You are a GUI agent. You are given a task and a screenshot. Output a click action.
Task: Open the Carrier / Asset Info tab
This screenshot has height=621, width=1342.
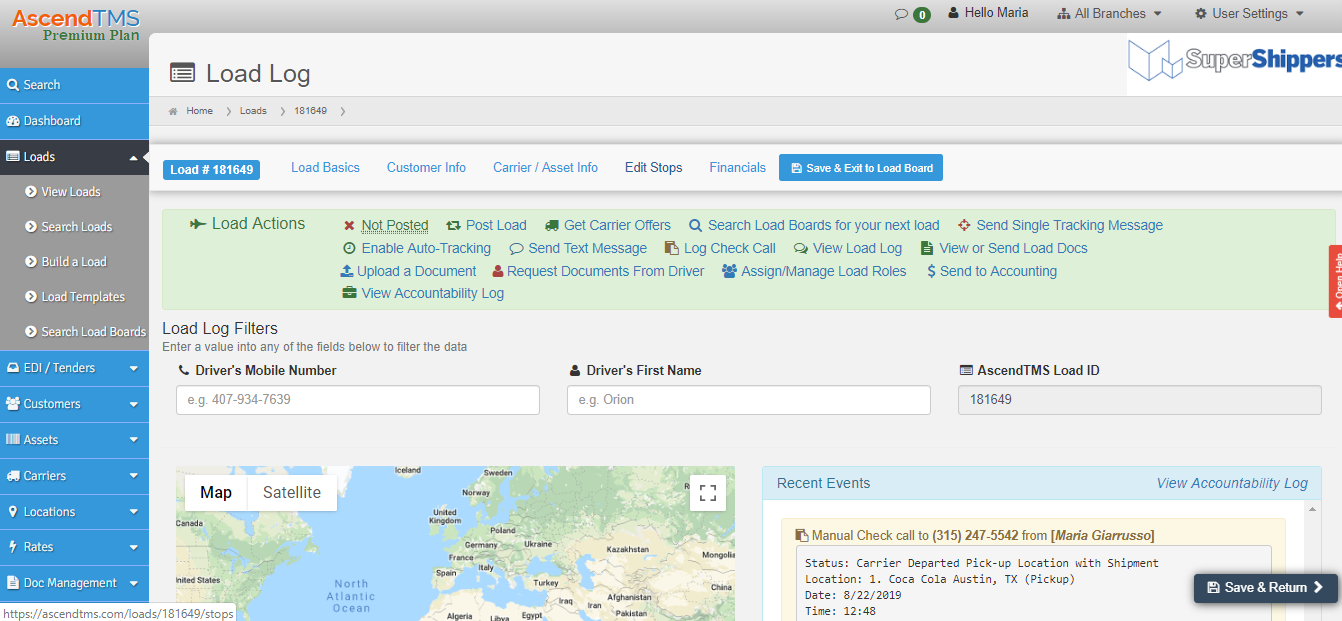[x=545, y=168]
